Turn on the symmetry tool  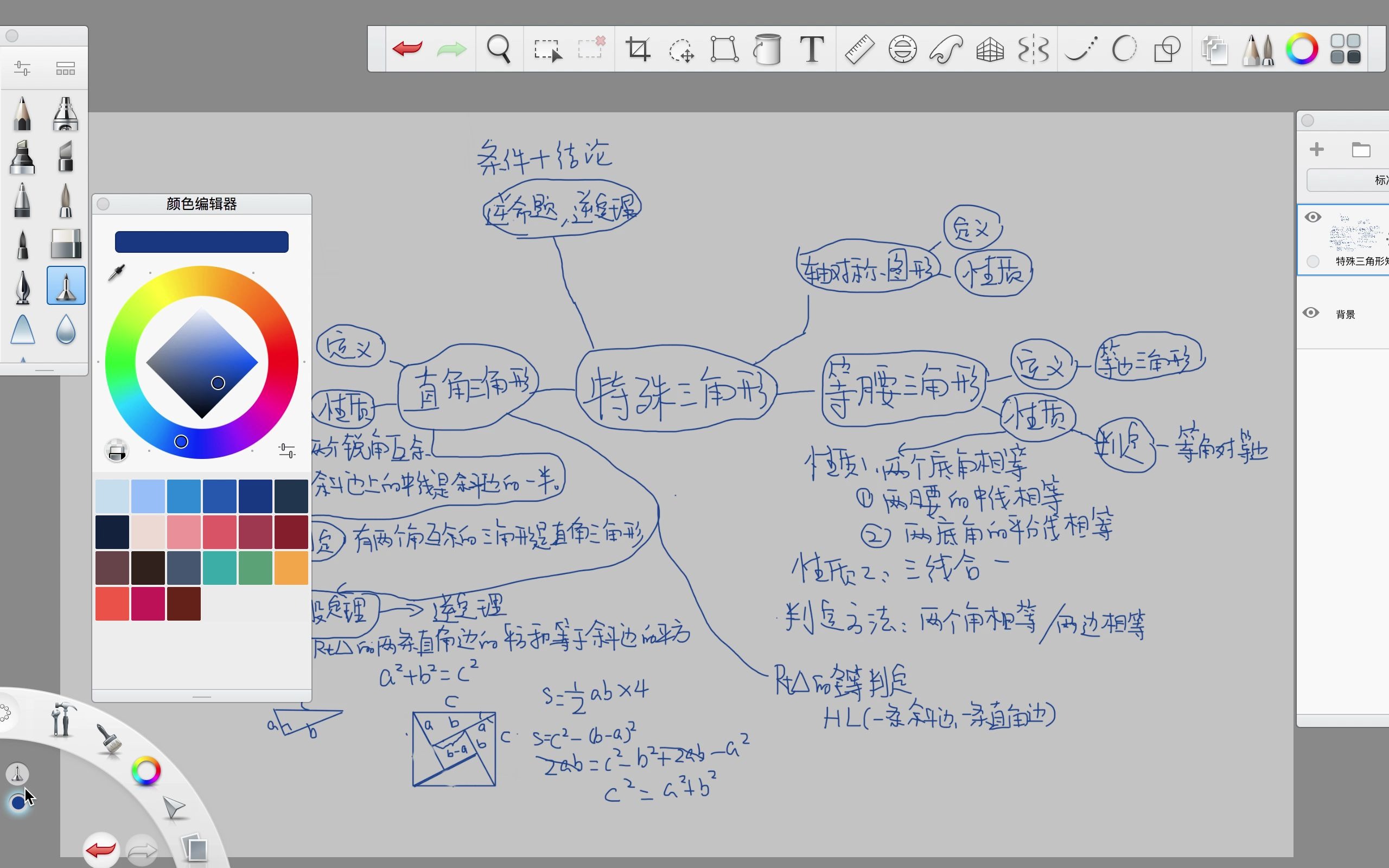pos(1033,49)
